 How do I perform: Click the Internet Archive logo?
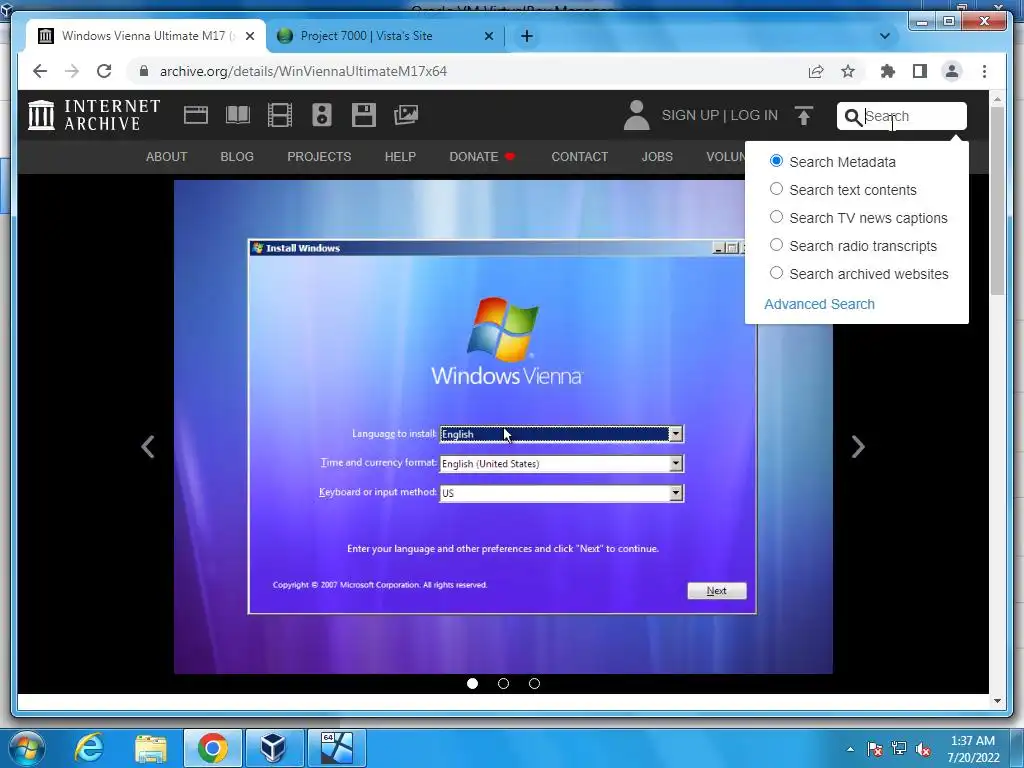point(94,115)
